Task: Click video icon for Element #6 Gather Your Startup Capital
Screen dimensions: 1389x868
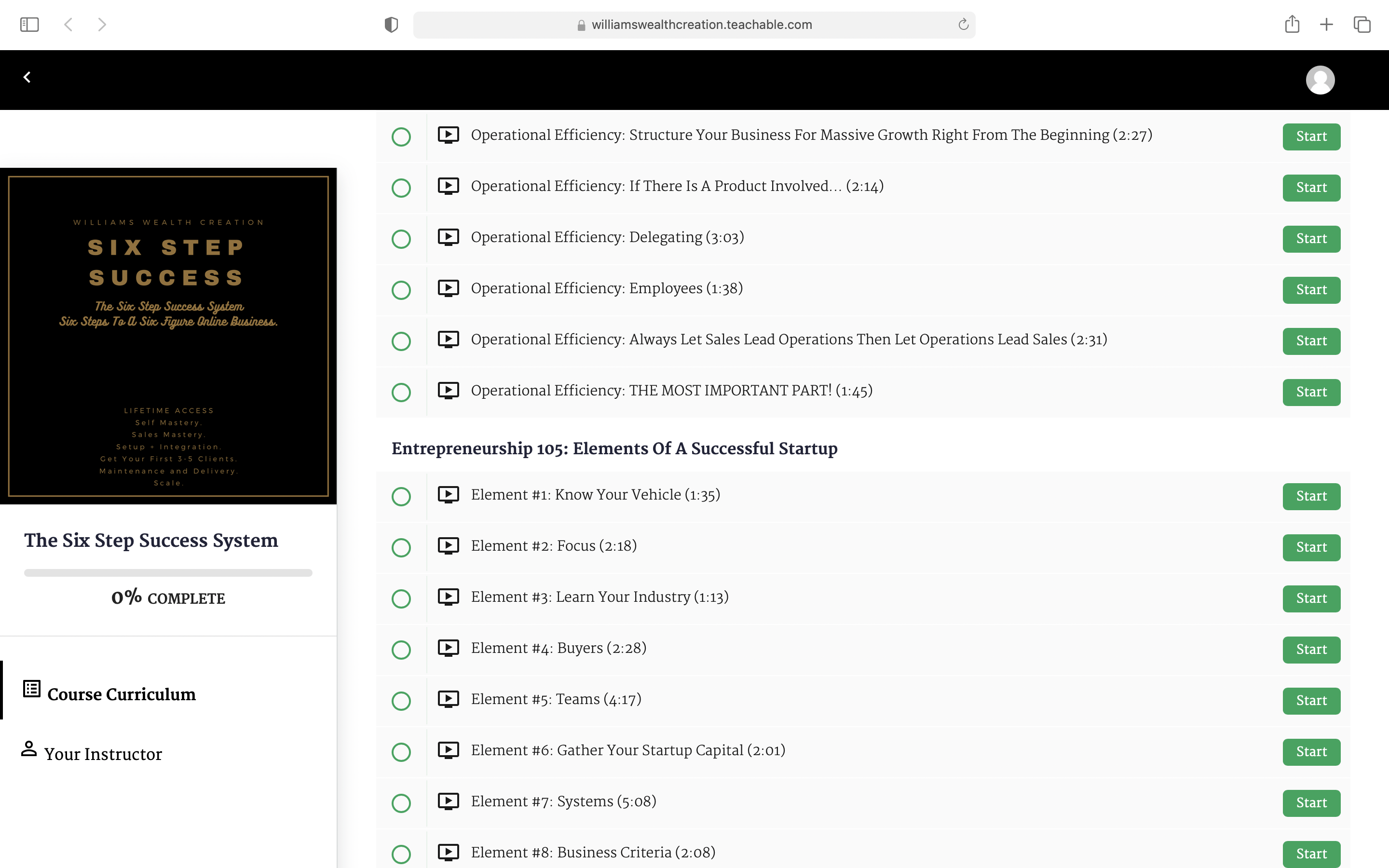Action: [448, 750]
